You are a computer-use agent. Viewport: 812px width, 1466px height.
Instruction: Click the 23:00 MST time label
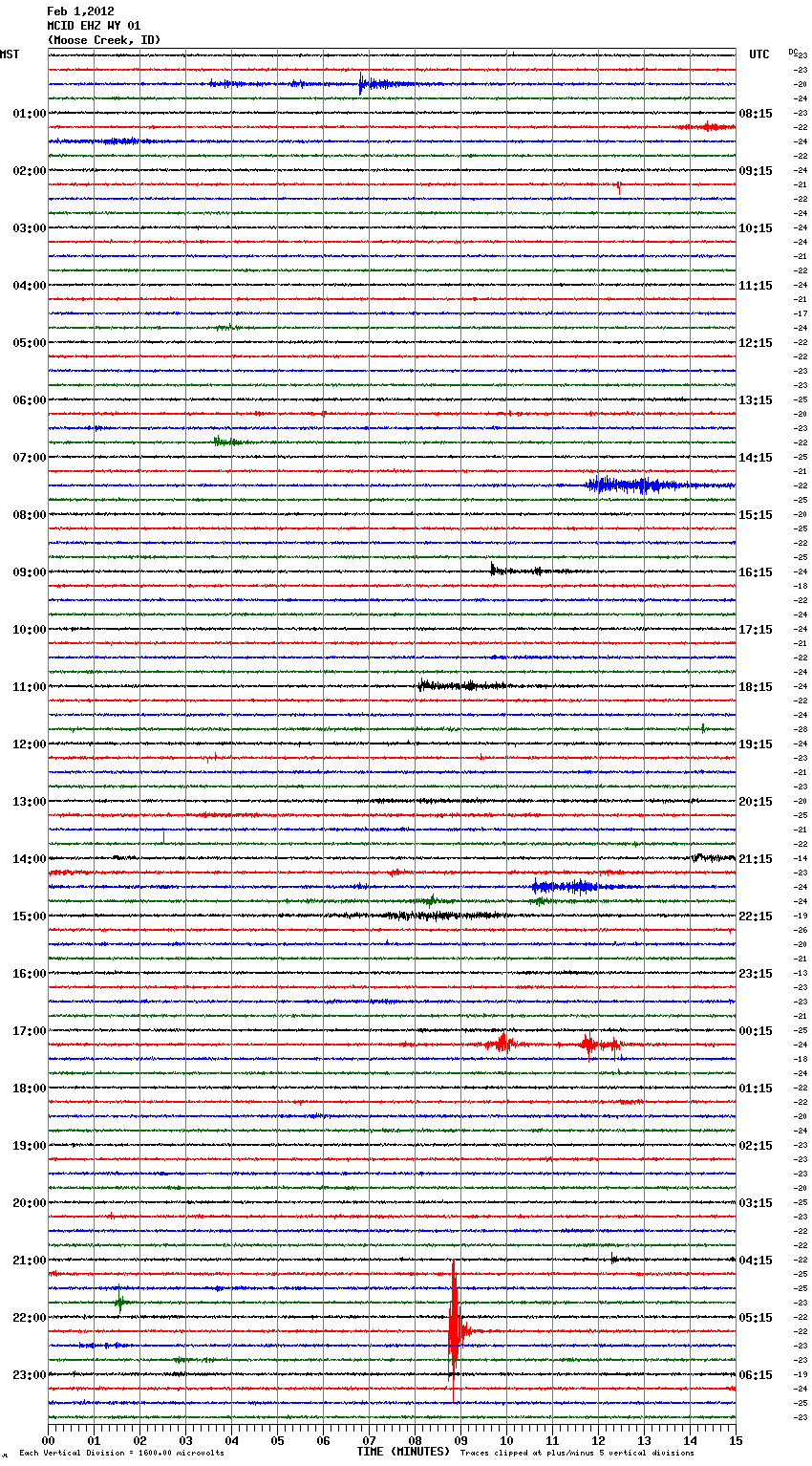pyautogui.click(x=29, y=1375)
